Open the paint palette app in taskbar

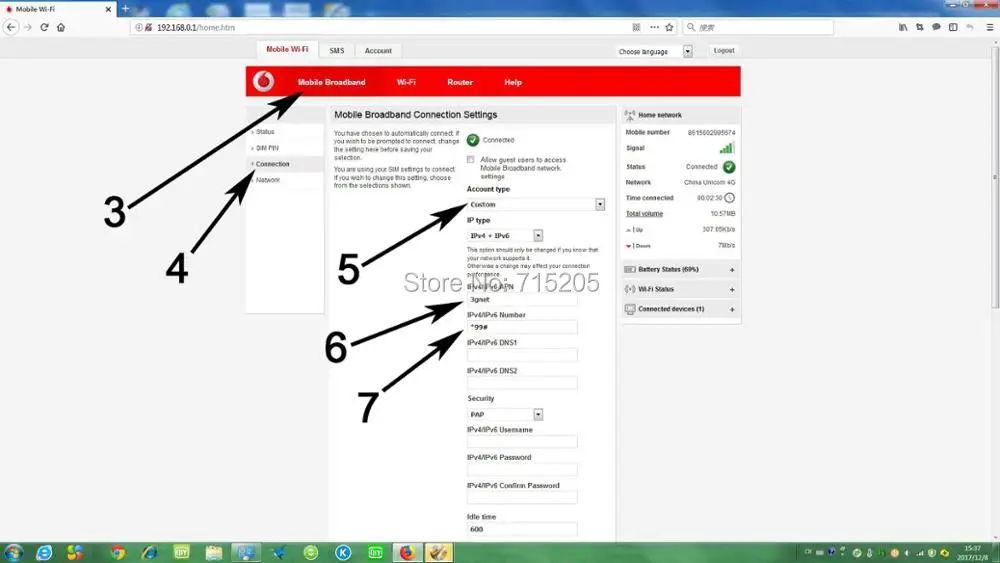438,552
